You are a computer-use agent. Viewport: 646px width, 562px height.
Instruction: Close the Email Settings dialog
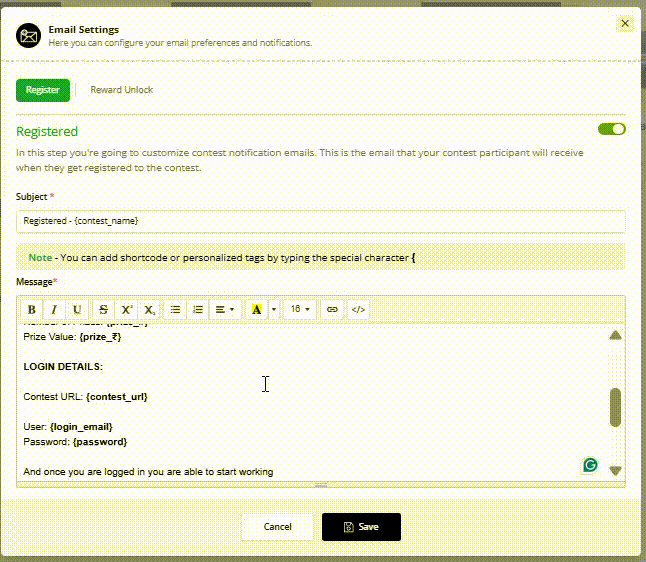pyautogui.click(x=625, y=23)
